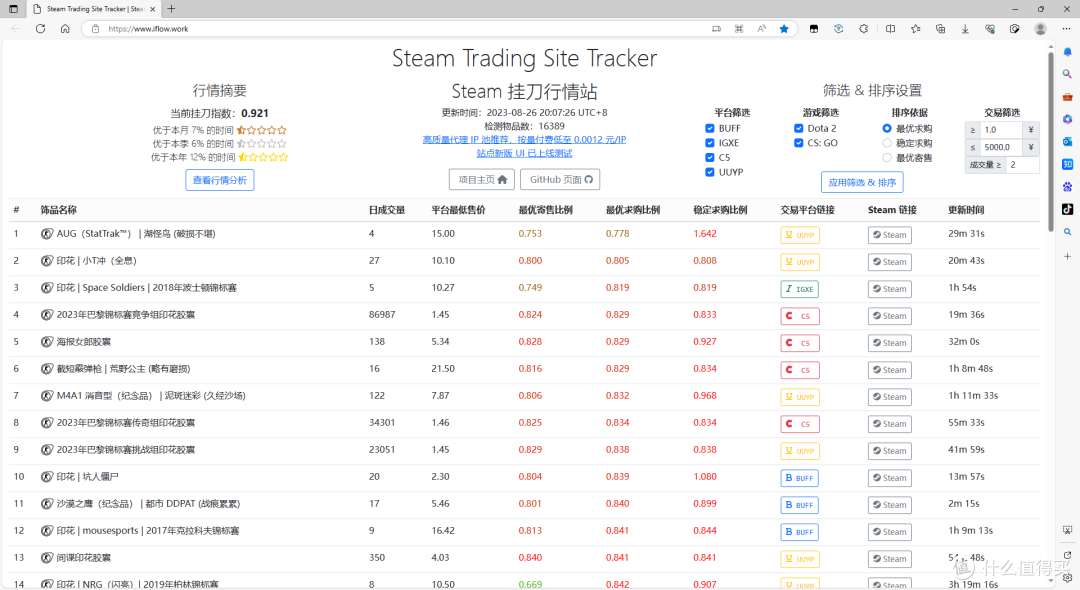
Task: Click the 成交量 minimum volume input field
Action: click(x=1022, y=165)
